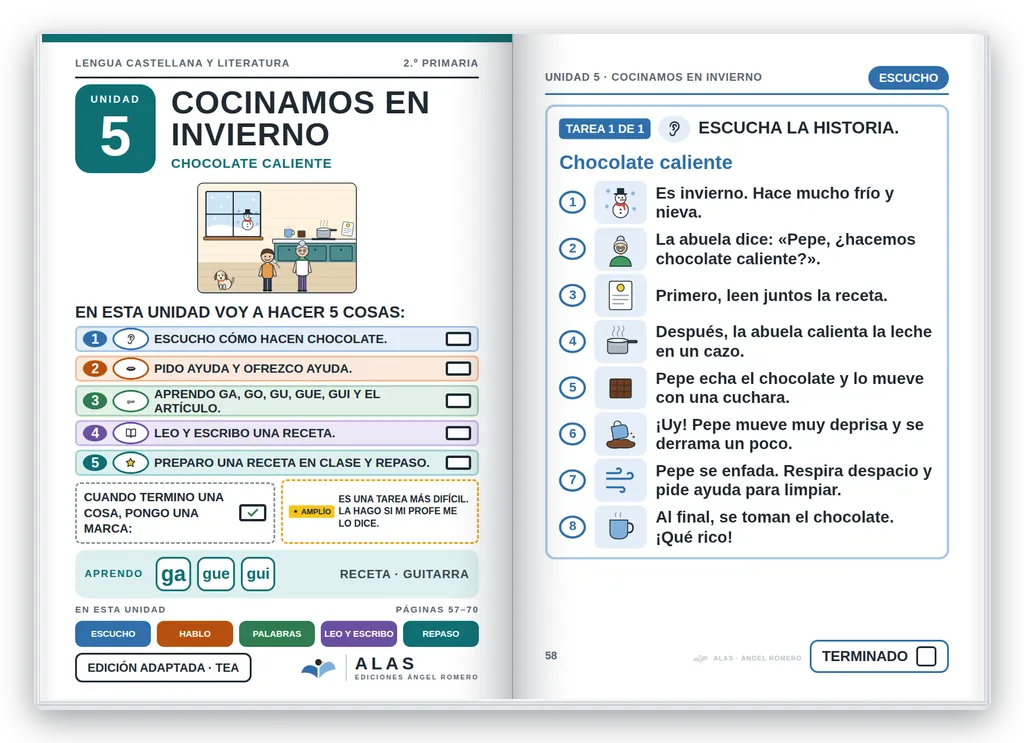This screenshot has height=743, width=1024.
Task: Tick the TERMINADO checkbox
Action: click(926, 656)
